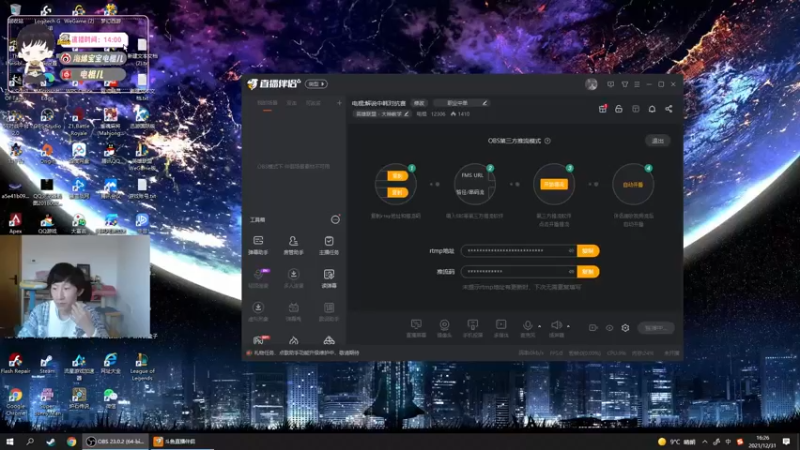Open the Apex desktop shortcut
Image resolution: width=800 pixels, height=450 pixels.
click(15, 223)
